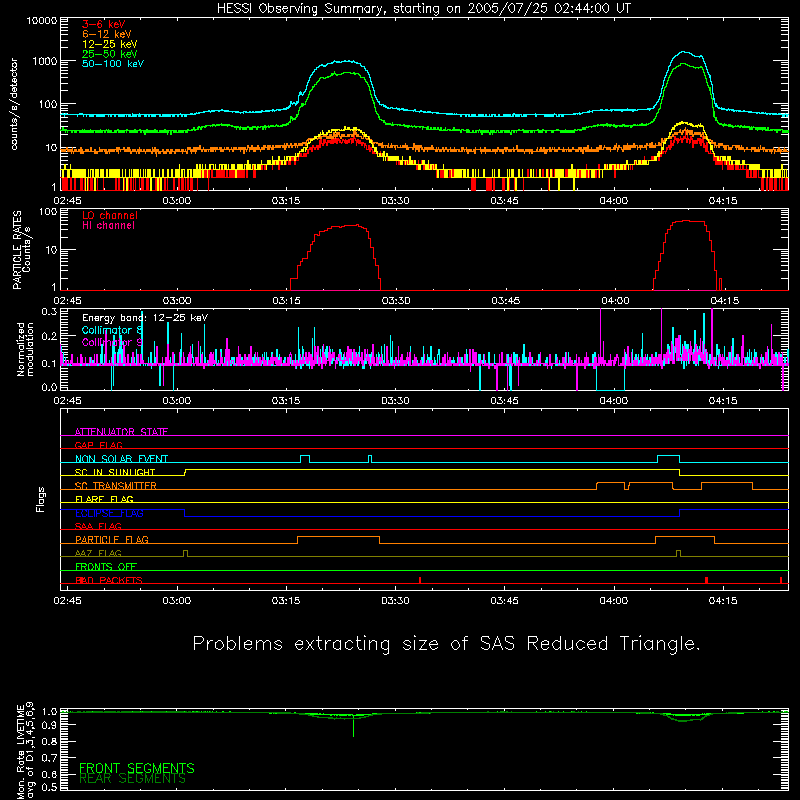Select the ECLIPSE FLAG label
This screenshot has height=800, width=800.
click(x=109, y=513)
